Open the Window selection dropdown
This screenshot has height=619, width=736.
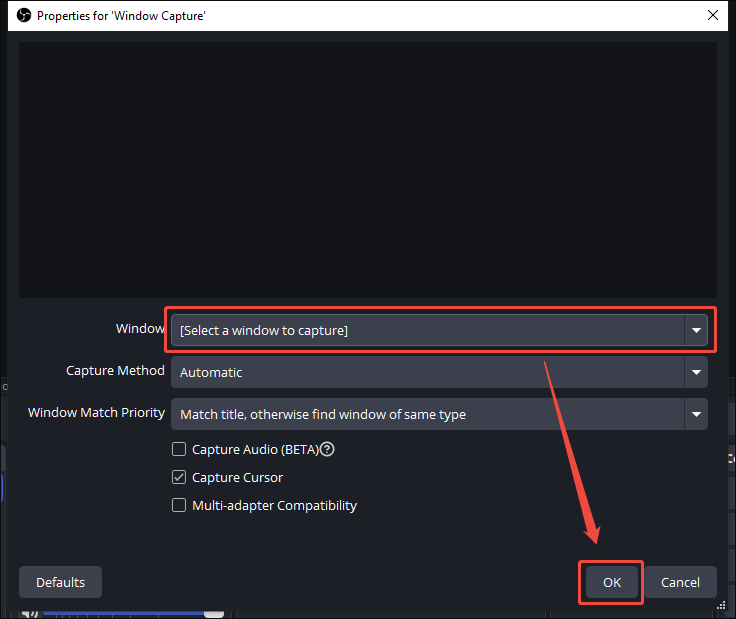439,330
